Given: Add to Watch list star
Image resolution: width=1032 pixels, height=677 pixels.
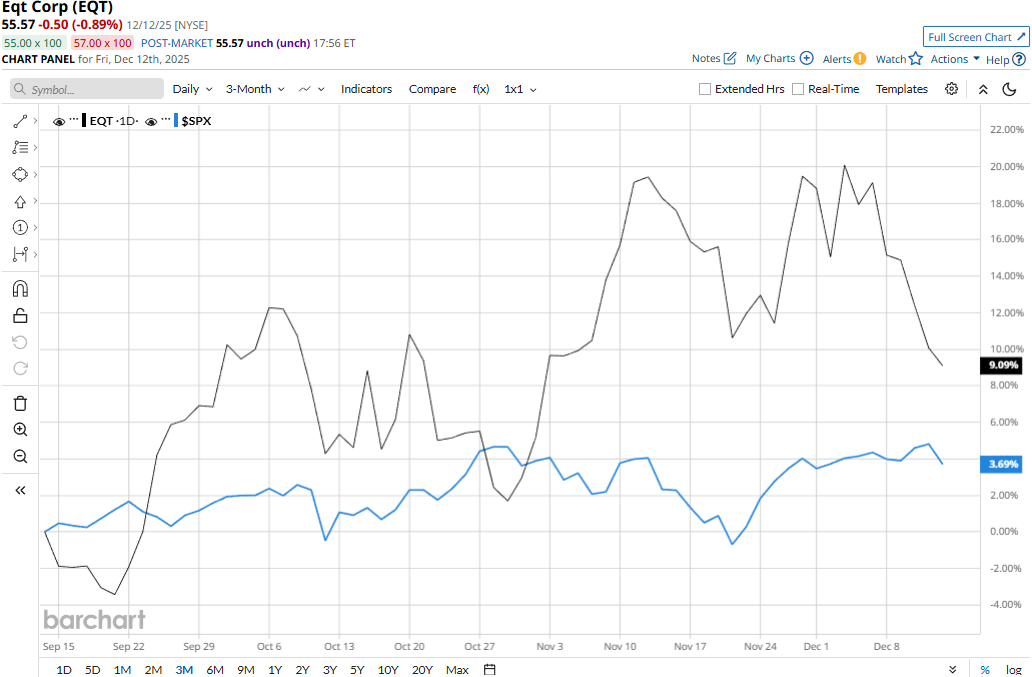Looking at the screenshot, I should pos(916,59).
